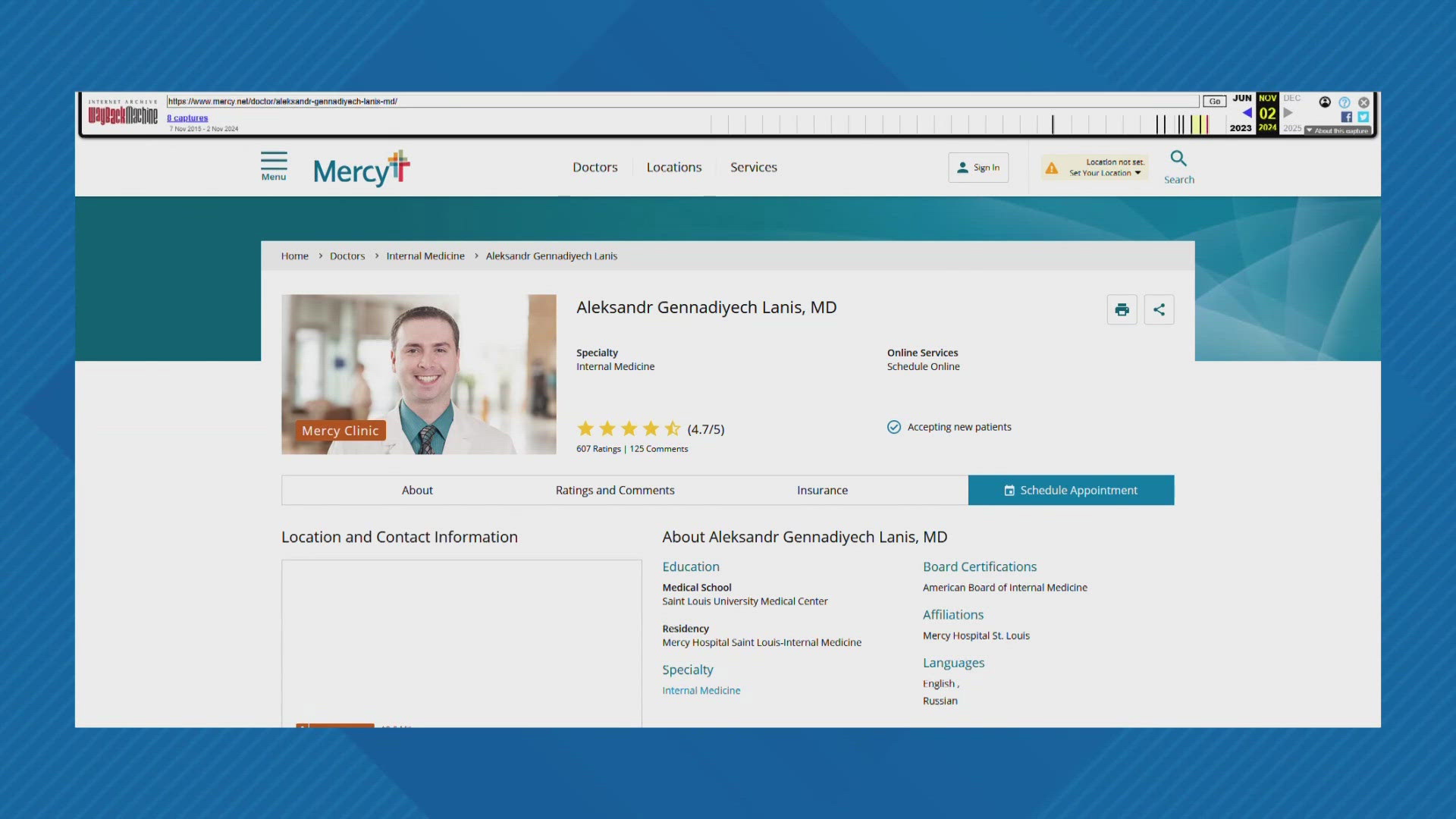Open the hamburger Menu icon
The width and height of the screenshot is (1456, 819).
274,166
